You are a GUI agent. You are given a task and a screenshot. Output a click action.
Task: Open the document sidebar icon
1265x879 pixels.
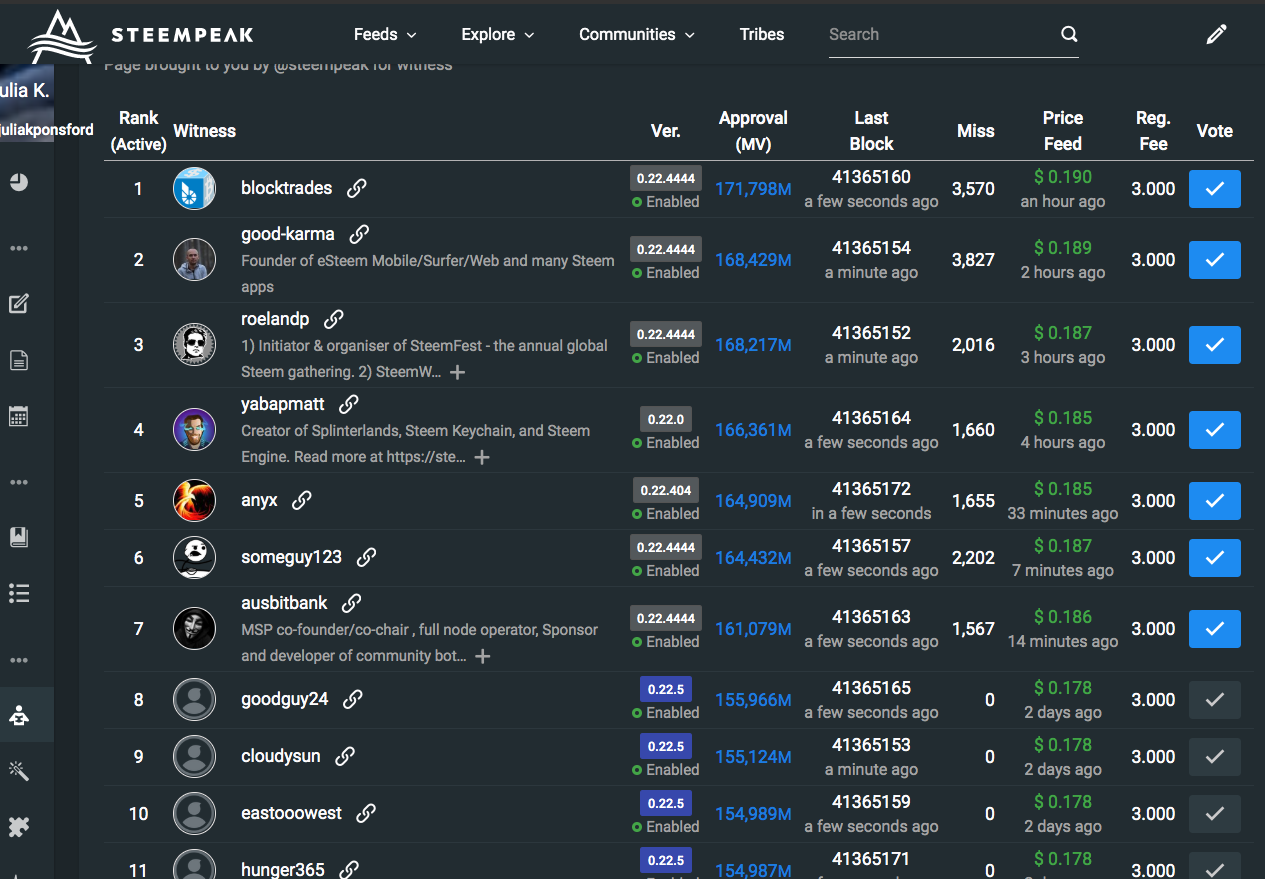click(x=19, y=360)
